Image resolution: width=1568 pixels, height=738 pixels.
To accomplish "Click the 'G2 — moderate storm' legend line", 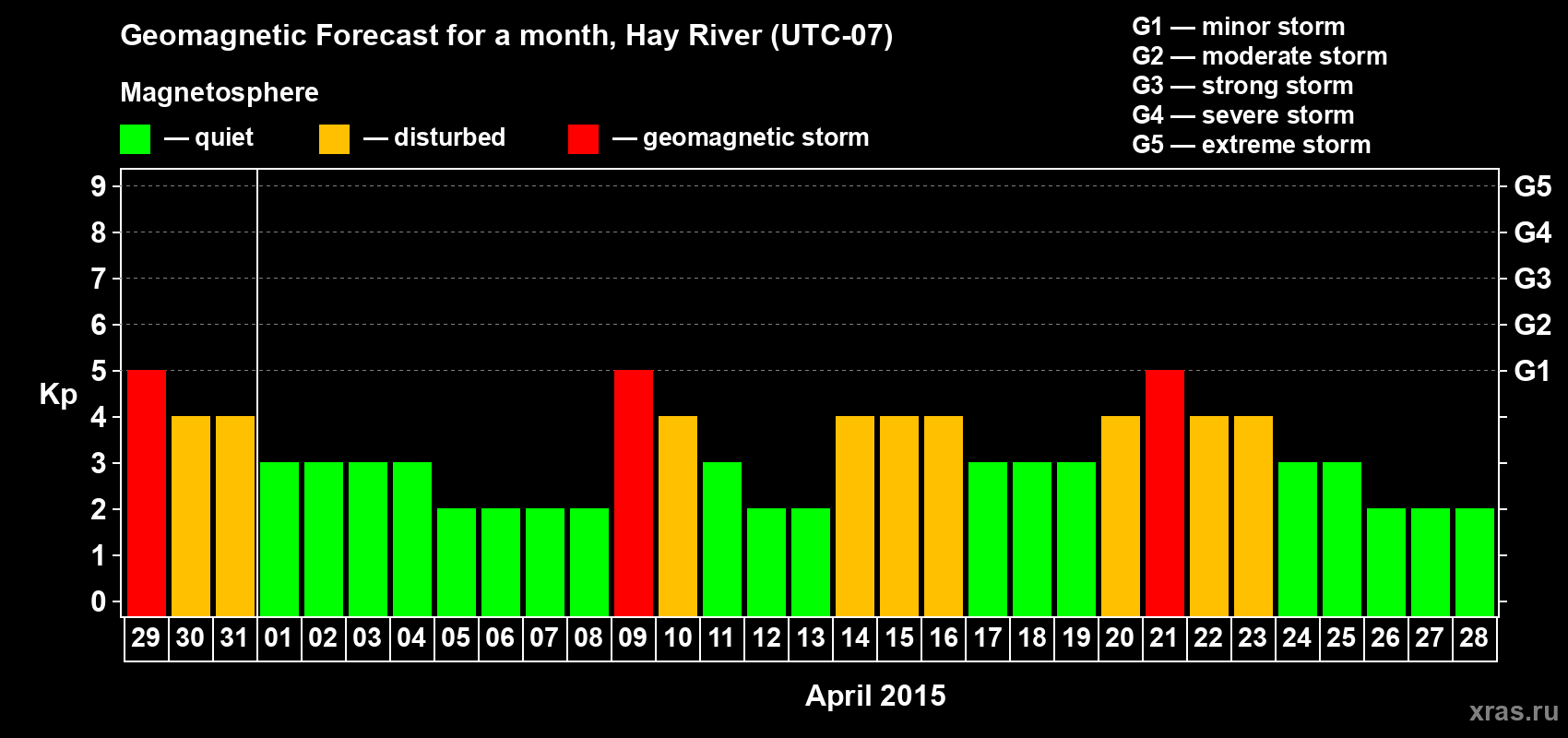I will tap(1260, 56).
